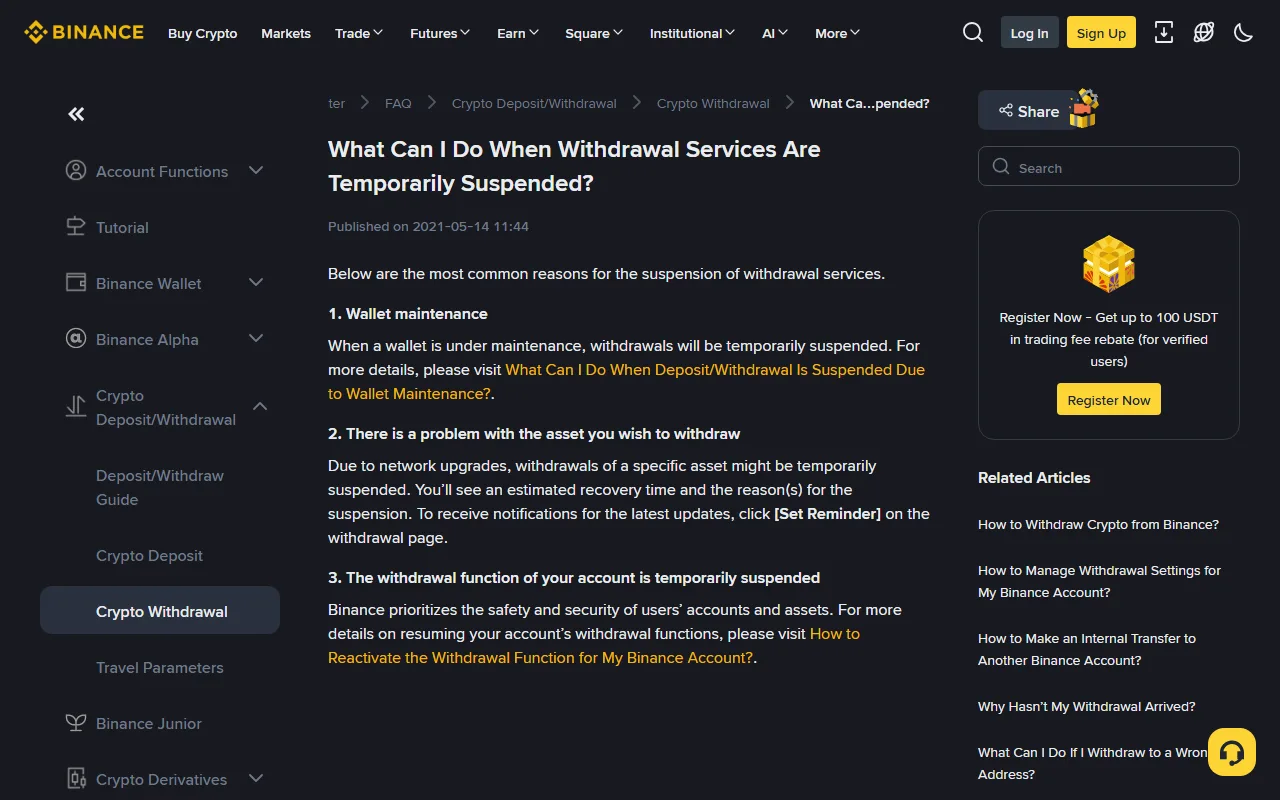Focus the FAQ search input field
The width and height of the screenshot is (1280, 800).
[x=1109, y=166]
